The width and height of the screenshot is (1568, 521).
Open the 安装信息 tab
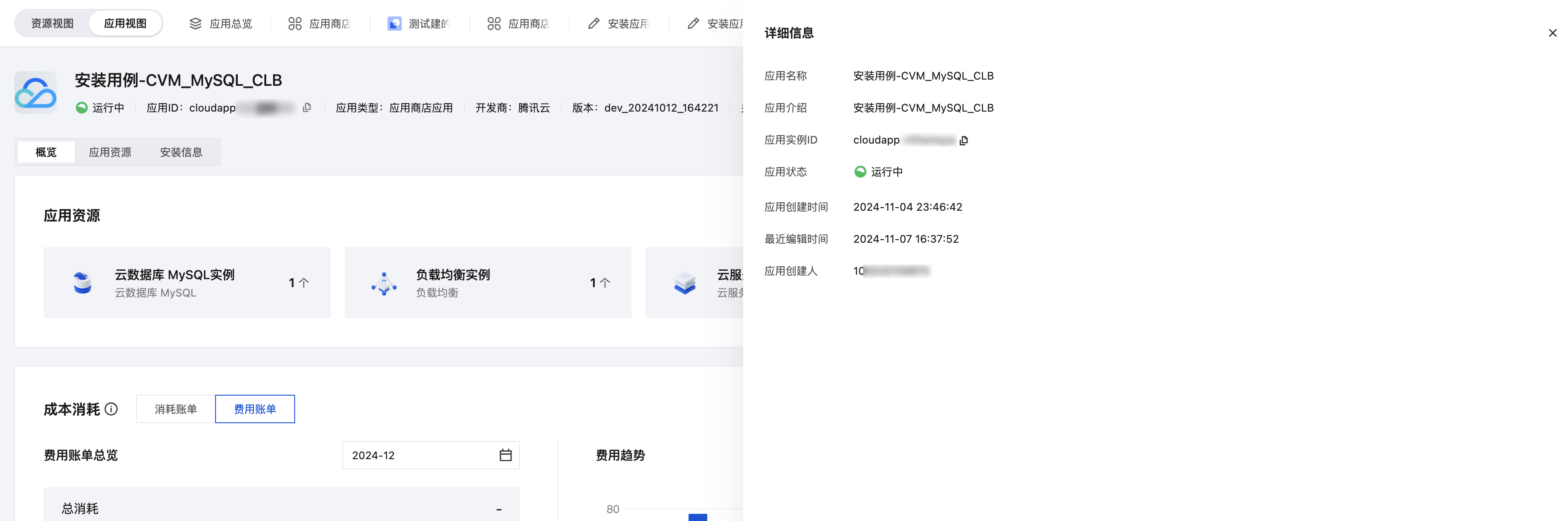pos(181,152)
